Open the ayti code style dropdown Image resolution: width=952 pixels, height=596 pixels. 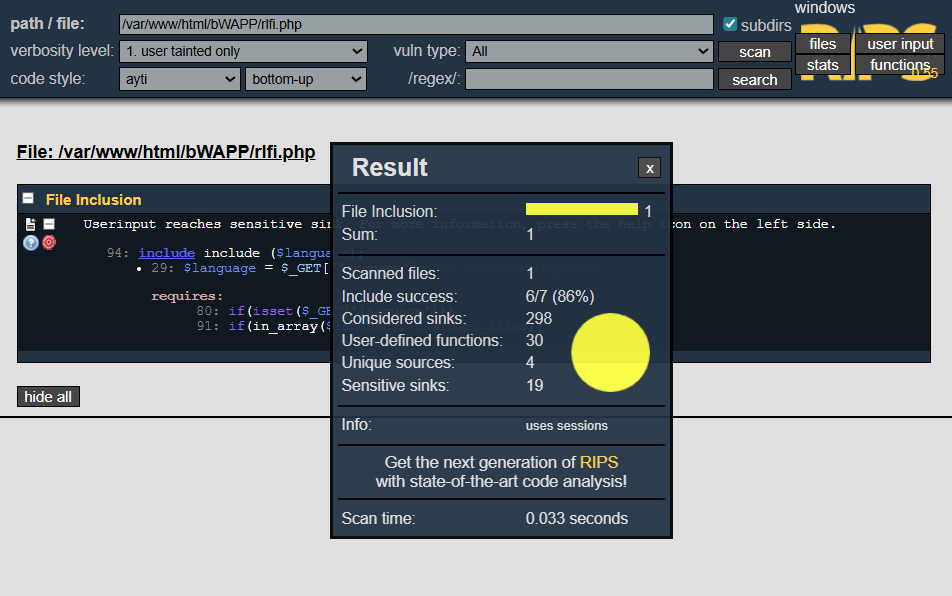click(x=179, y=79)
